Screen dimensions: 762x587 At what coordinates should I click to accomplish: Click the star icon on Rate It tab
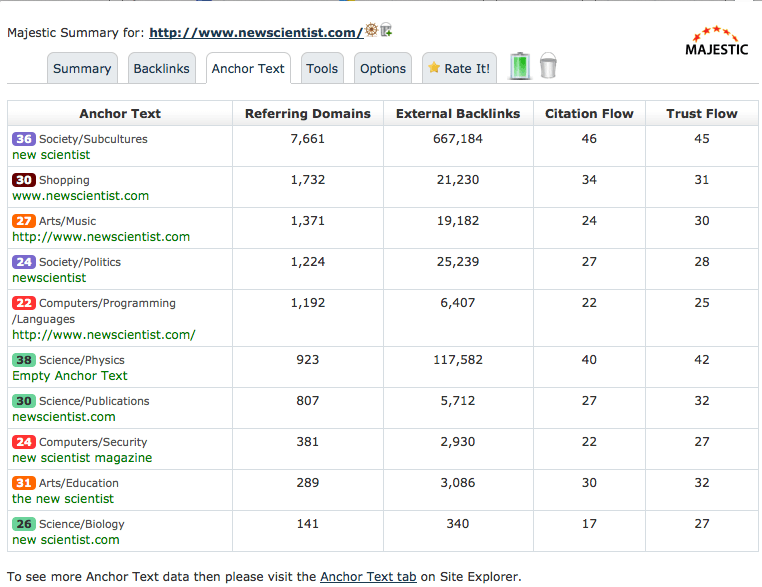[x=434, y=68]
